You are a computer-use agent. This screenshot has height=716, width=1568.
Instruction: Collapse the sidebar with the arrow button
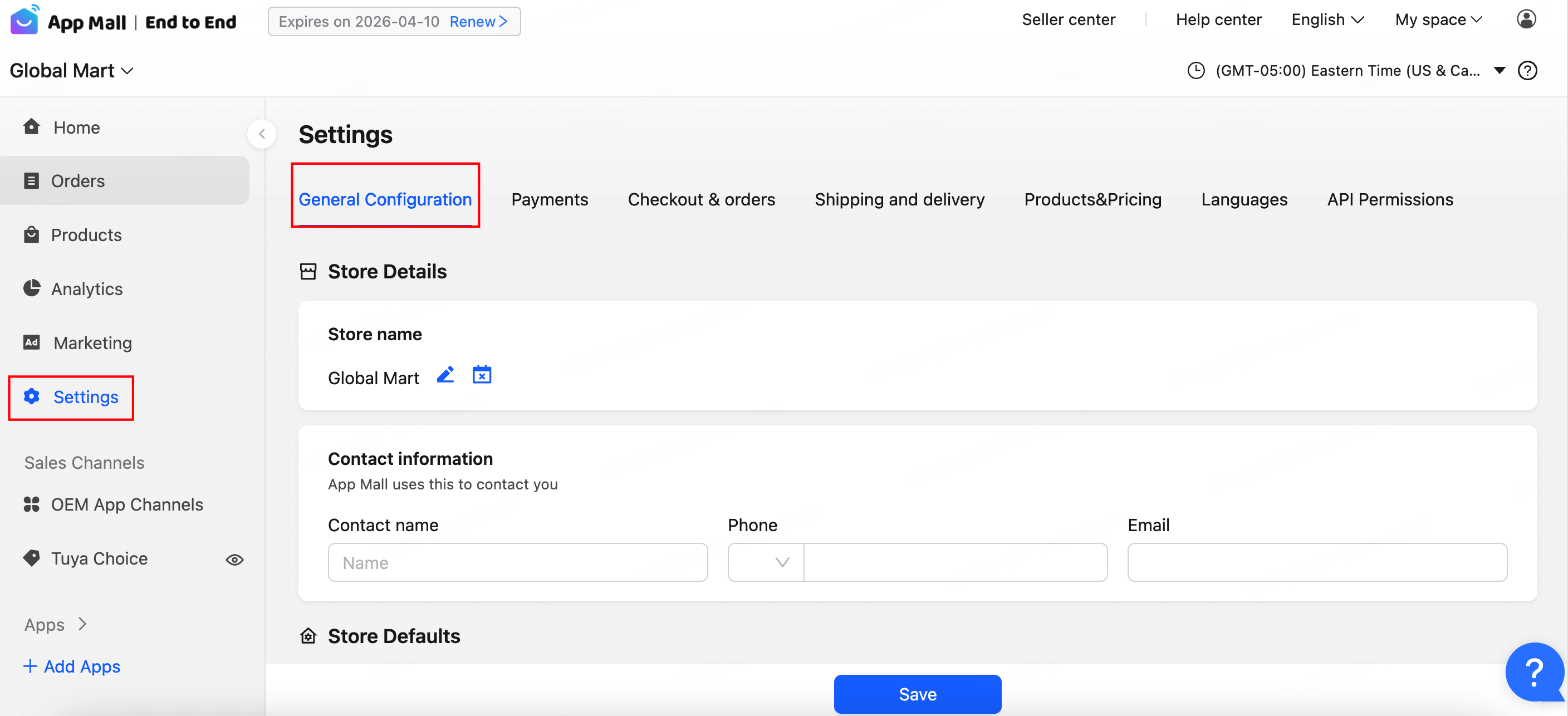click(262, 134)
